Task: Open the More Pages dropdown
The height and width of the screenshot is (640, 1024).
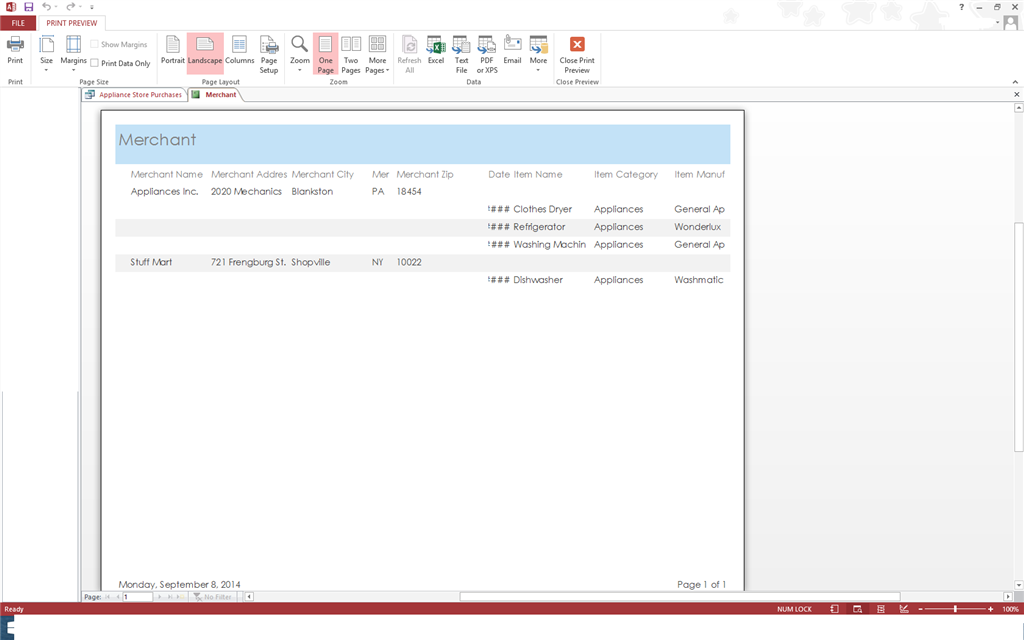Action: pos(377,54)
